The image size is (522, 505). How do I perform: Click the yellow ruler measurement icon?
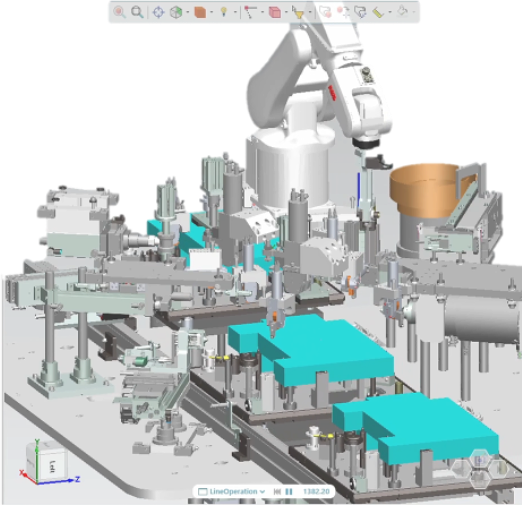click(378, 13)
